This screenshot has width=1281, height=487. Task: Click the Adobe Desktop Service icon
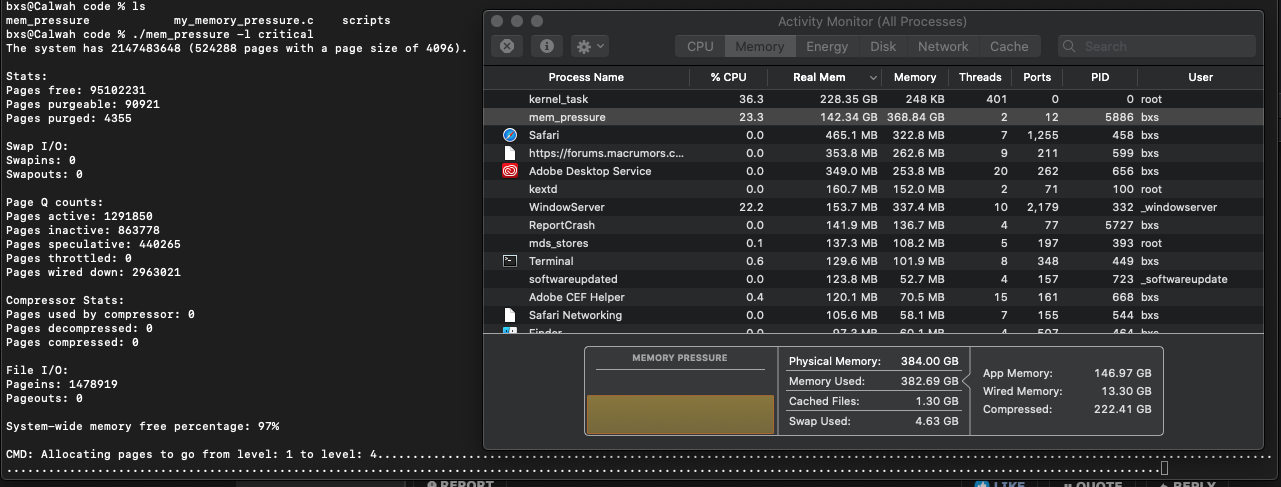click(x=510, y=171)
